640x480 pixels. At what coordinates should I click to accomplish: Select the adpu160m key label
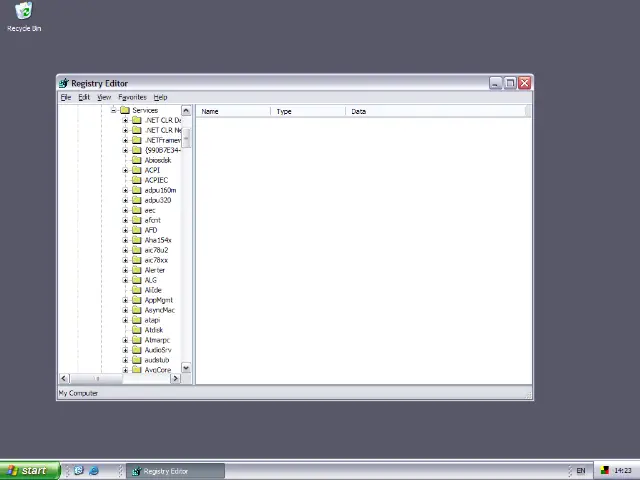(160, 190)
